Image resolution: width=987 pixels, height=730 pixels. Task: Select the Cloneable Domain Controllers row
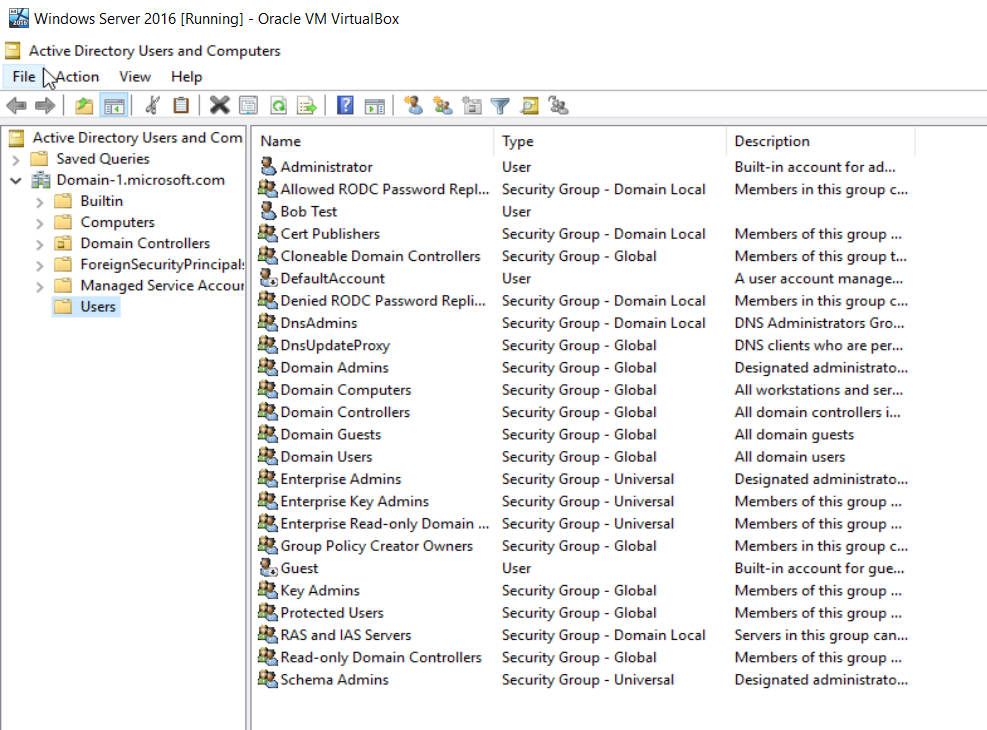point(582,256)
